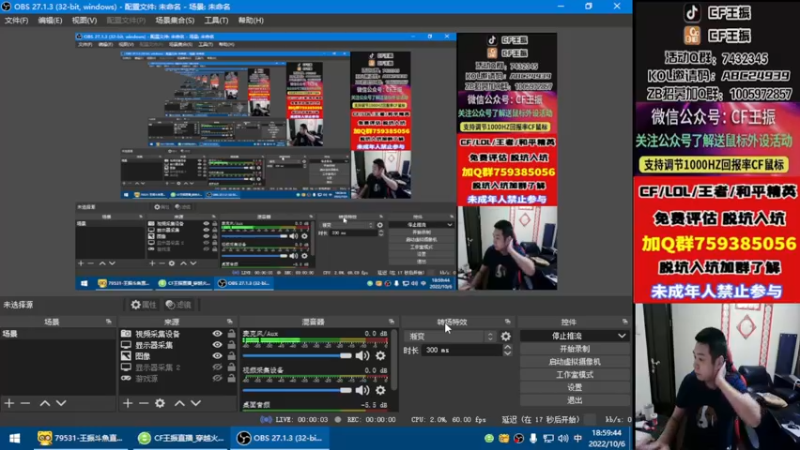
Task: Select 显示器采集 2 source row
Action: tap(178, 367)
